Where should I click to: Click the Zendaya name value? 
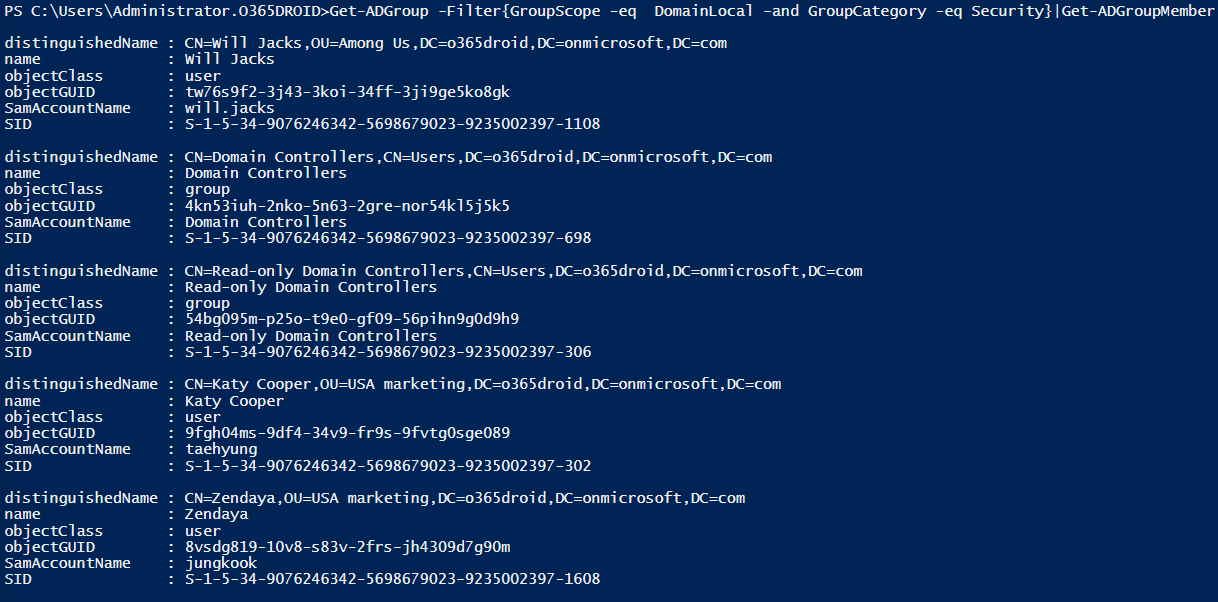point(216,514)
